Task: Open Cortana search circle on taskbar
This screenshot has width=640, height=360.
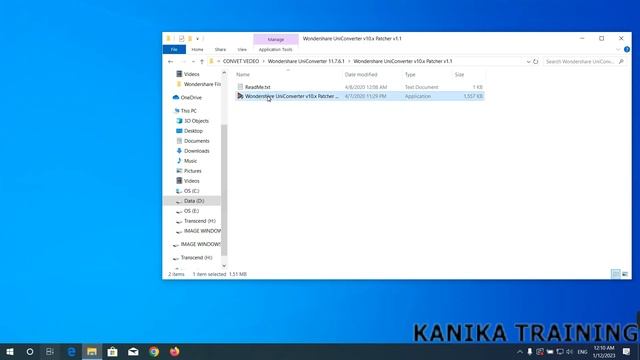Action: point(30,351)
